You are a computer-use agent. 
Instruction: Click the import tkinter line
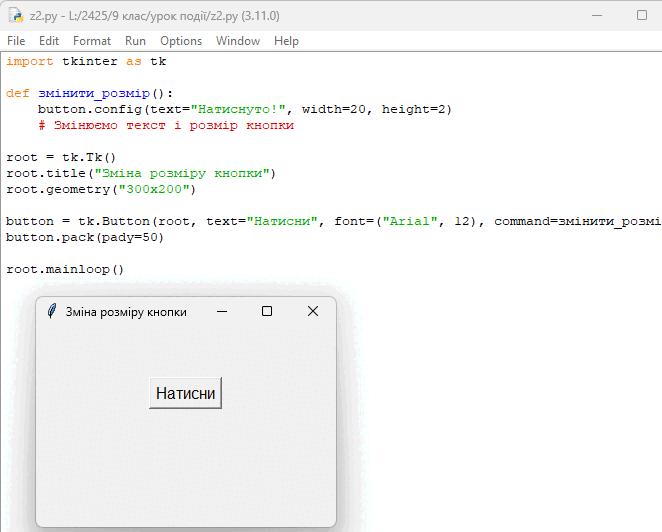(x=86, y=61)
